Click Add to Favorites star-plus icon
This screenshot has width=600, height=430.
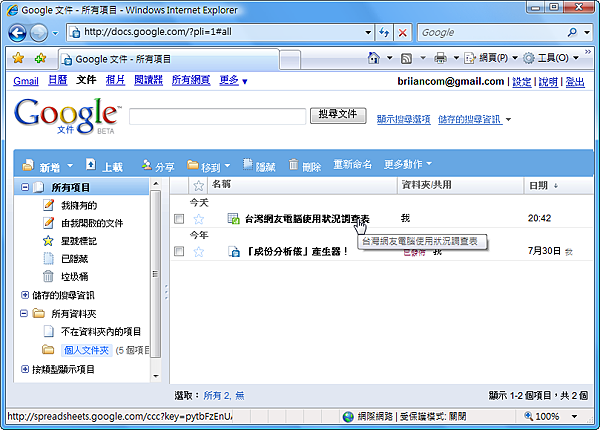pyautogui.click(x=40, y=59)
